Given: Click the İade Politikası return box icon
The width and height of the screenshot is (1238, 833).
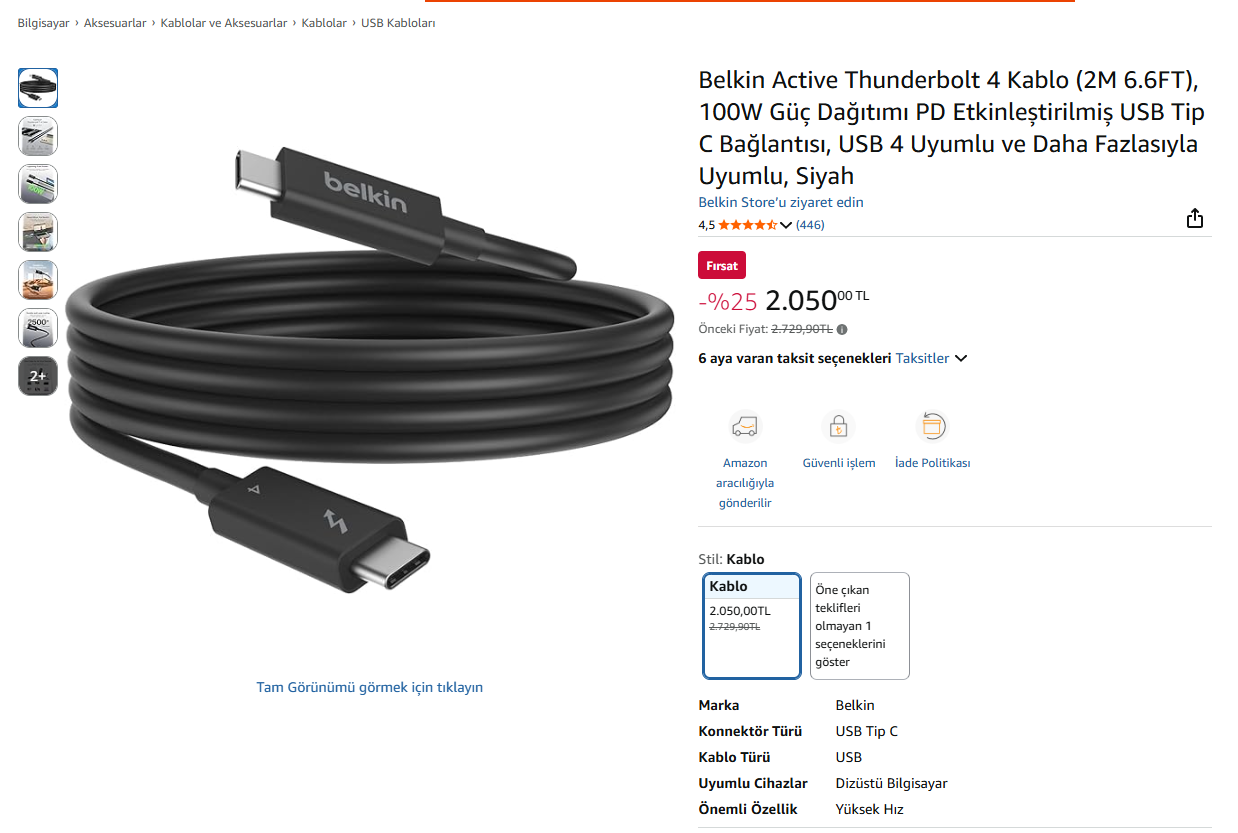Looking at the screenshot, I should 932,427.
